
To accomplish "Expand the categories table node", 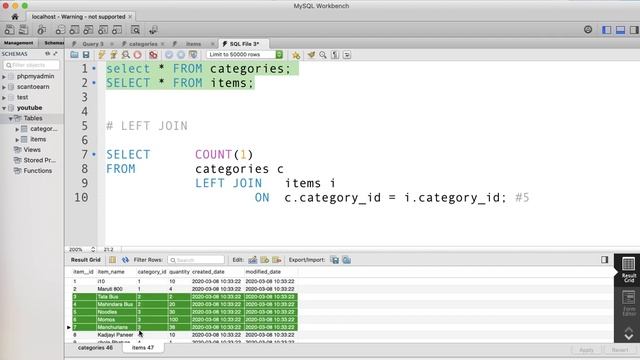I will point(17,129).
